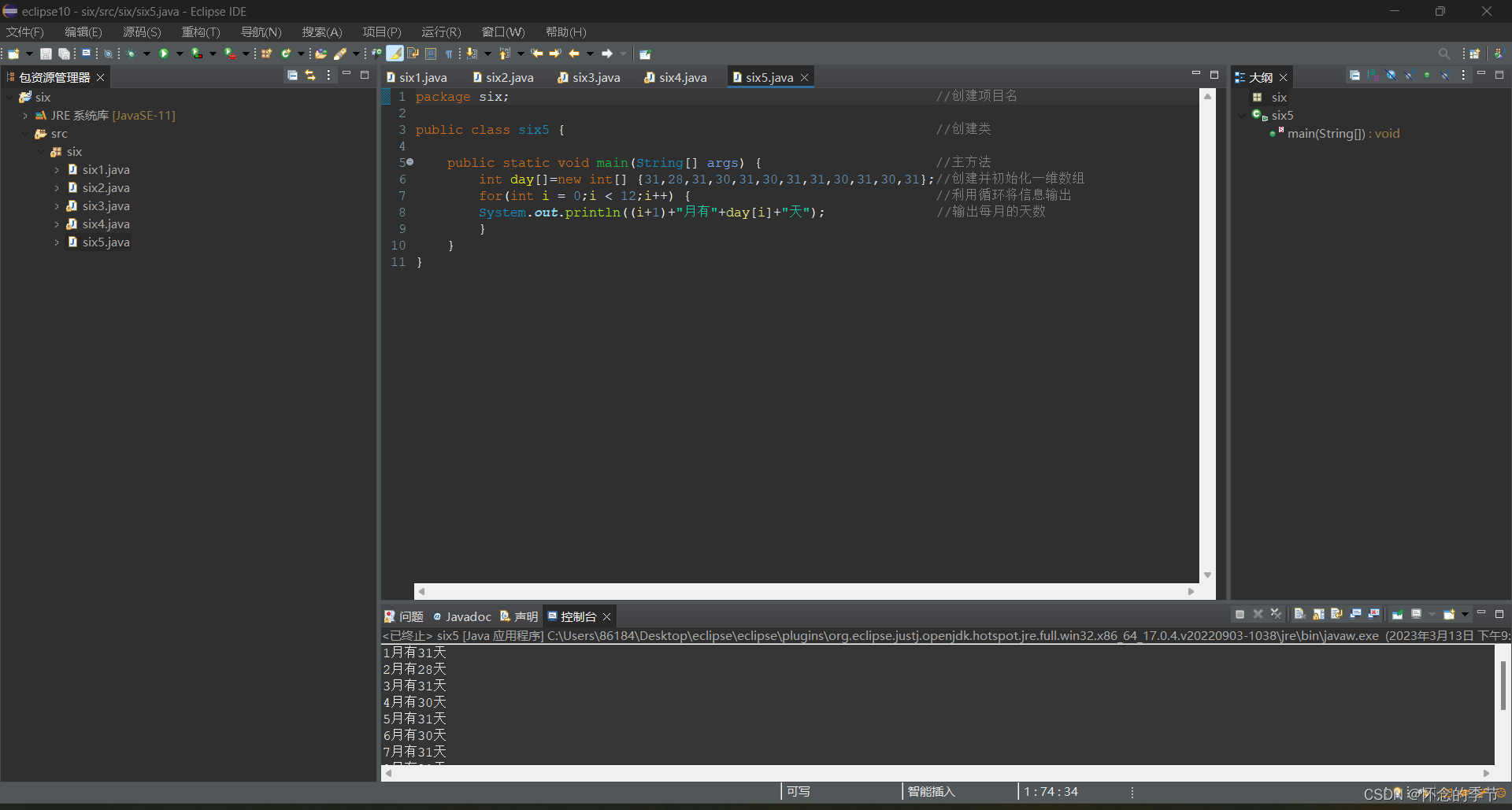Open the Run dropdown arrow
Image resolution: width=1512 pixels, height=810 pixels.
pos(179,53)
